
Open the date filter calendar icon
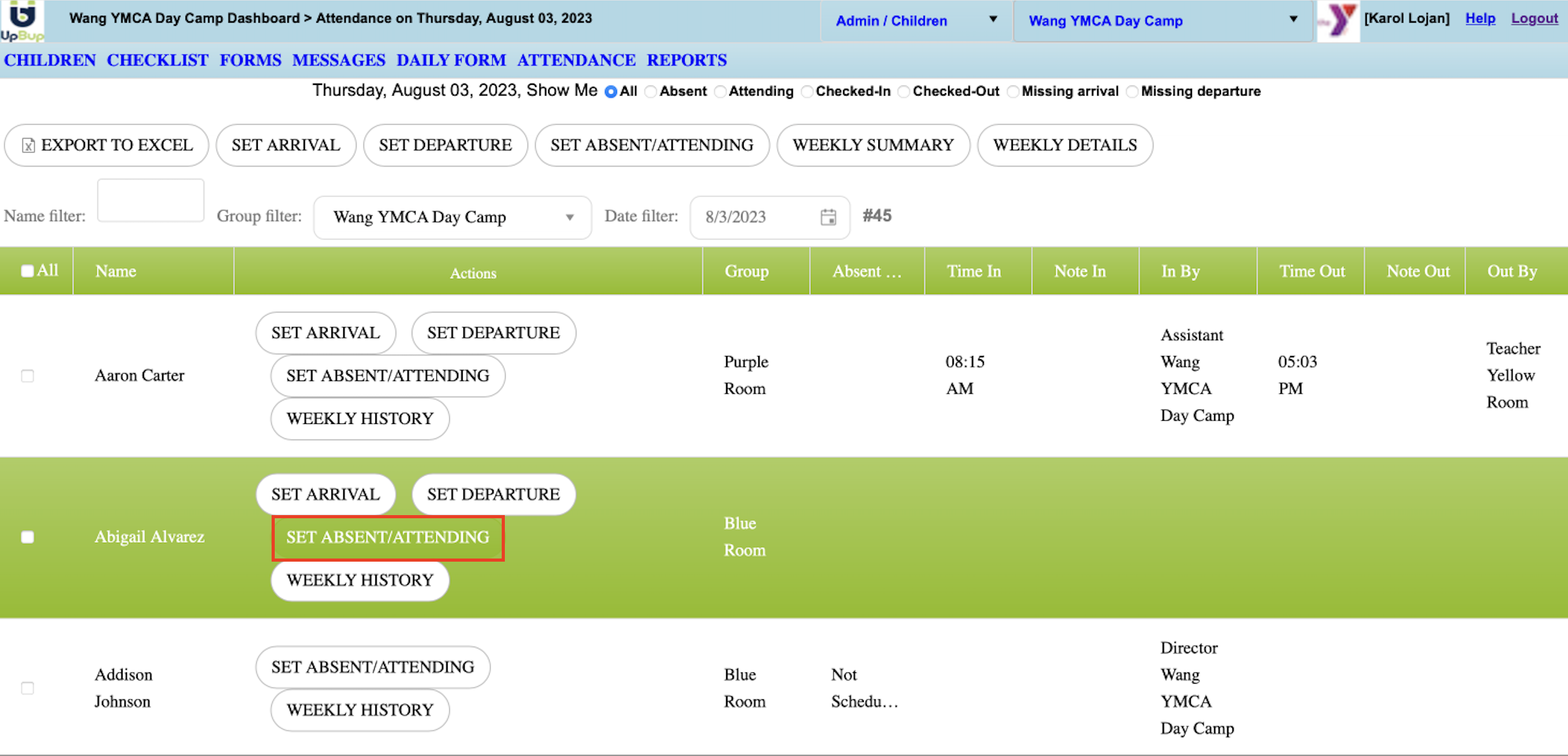pyautogui.click(x=828, y=217)
